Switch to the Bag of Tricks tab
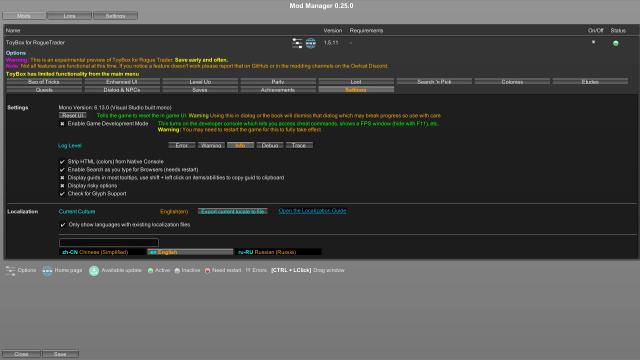This screenshot has height=360, width=640. pyautogui.click(x=44, y=82)
